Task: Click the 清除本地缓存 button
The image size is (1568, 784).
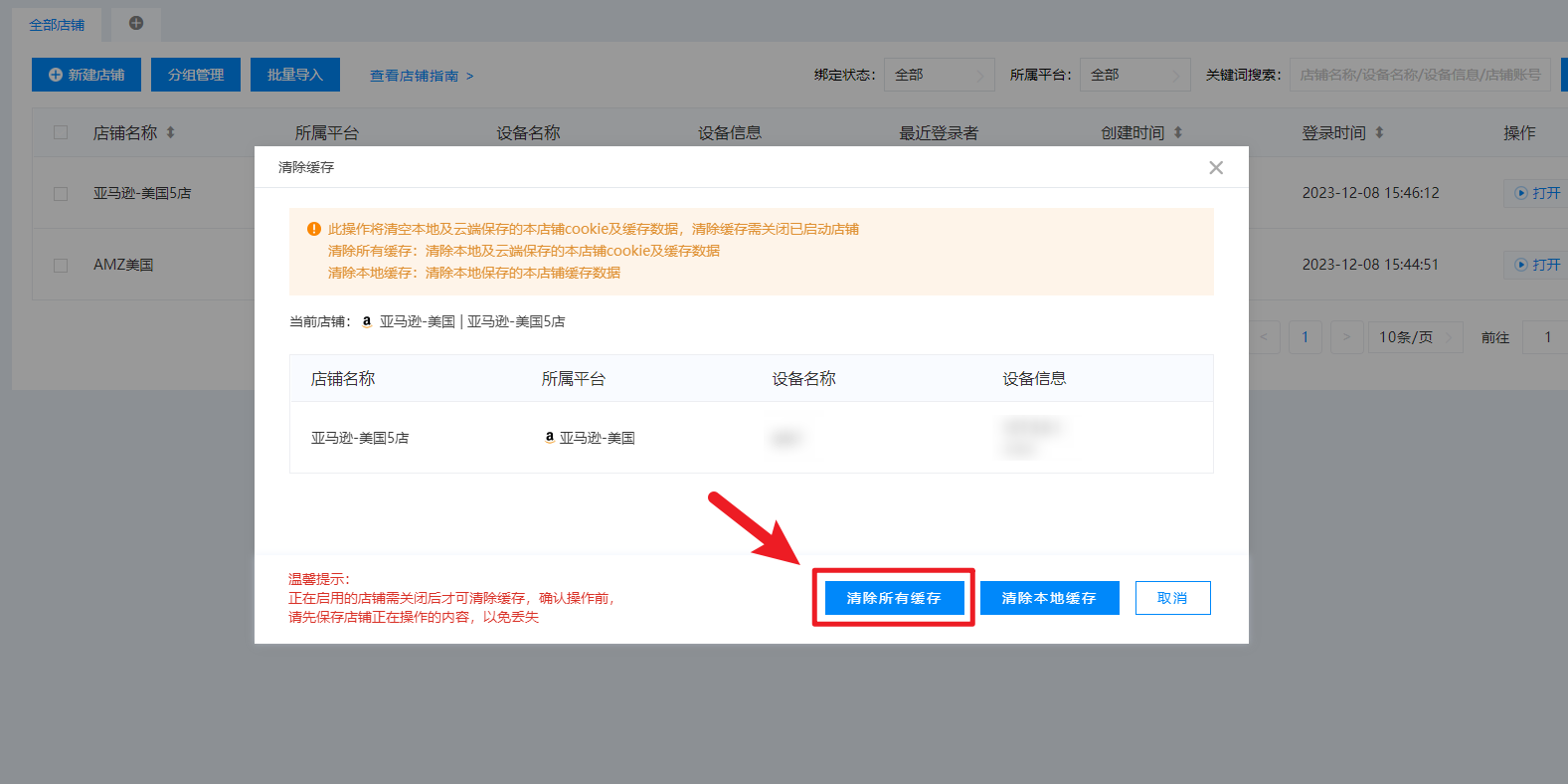Action: click(x=1049, y=598)
